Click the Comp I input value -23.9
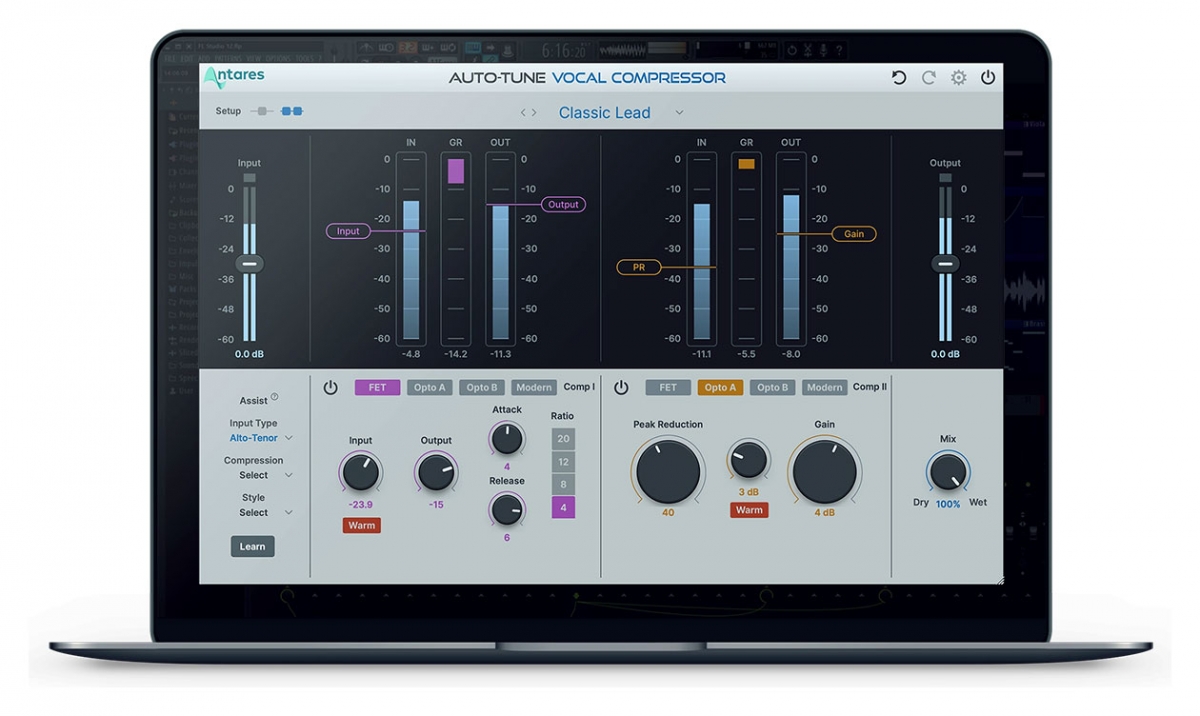The height and width of the screenshot is (716, 1200). [361, 505]
